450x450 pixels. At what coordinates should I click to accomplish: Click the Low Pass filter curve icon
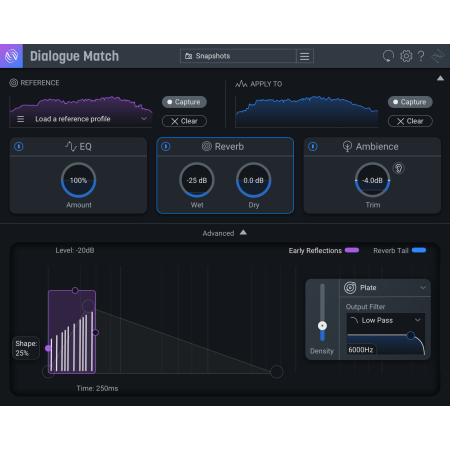click(x=354, y=320)
